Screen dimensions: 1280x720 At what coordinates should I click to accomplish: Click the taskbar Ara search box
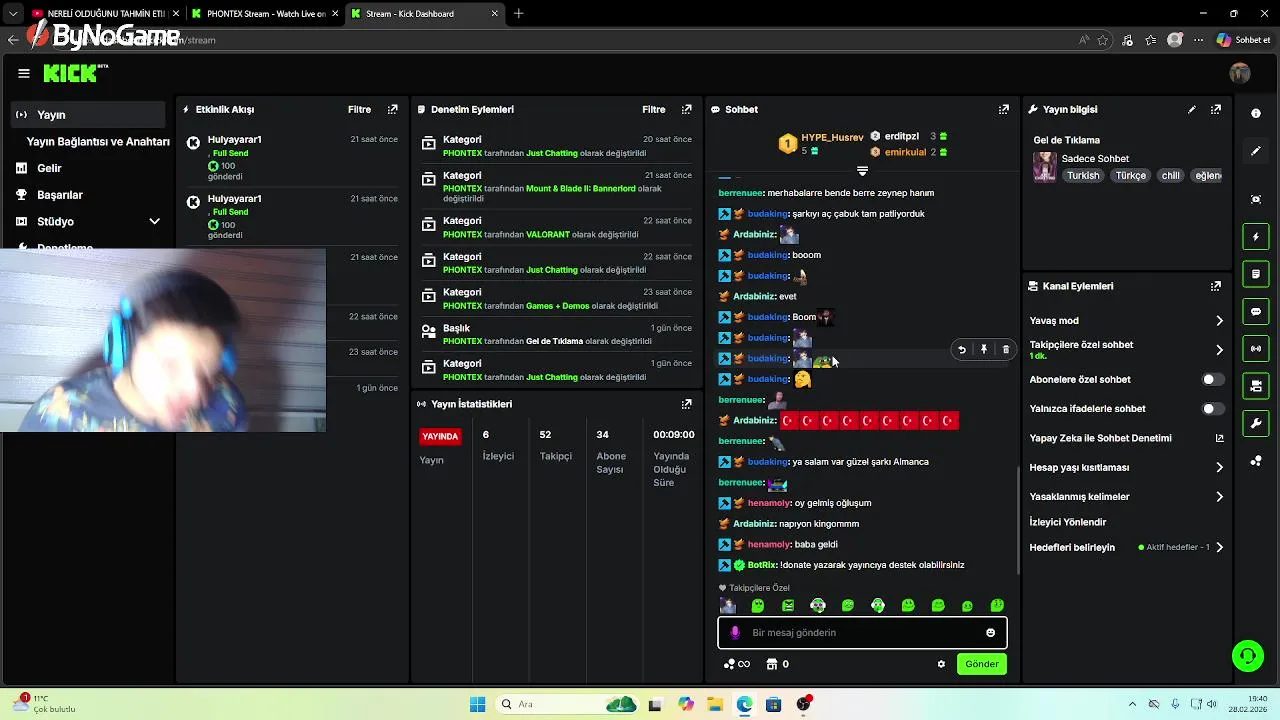click(x=568, y=704)
